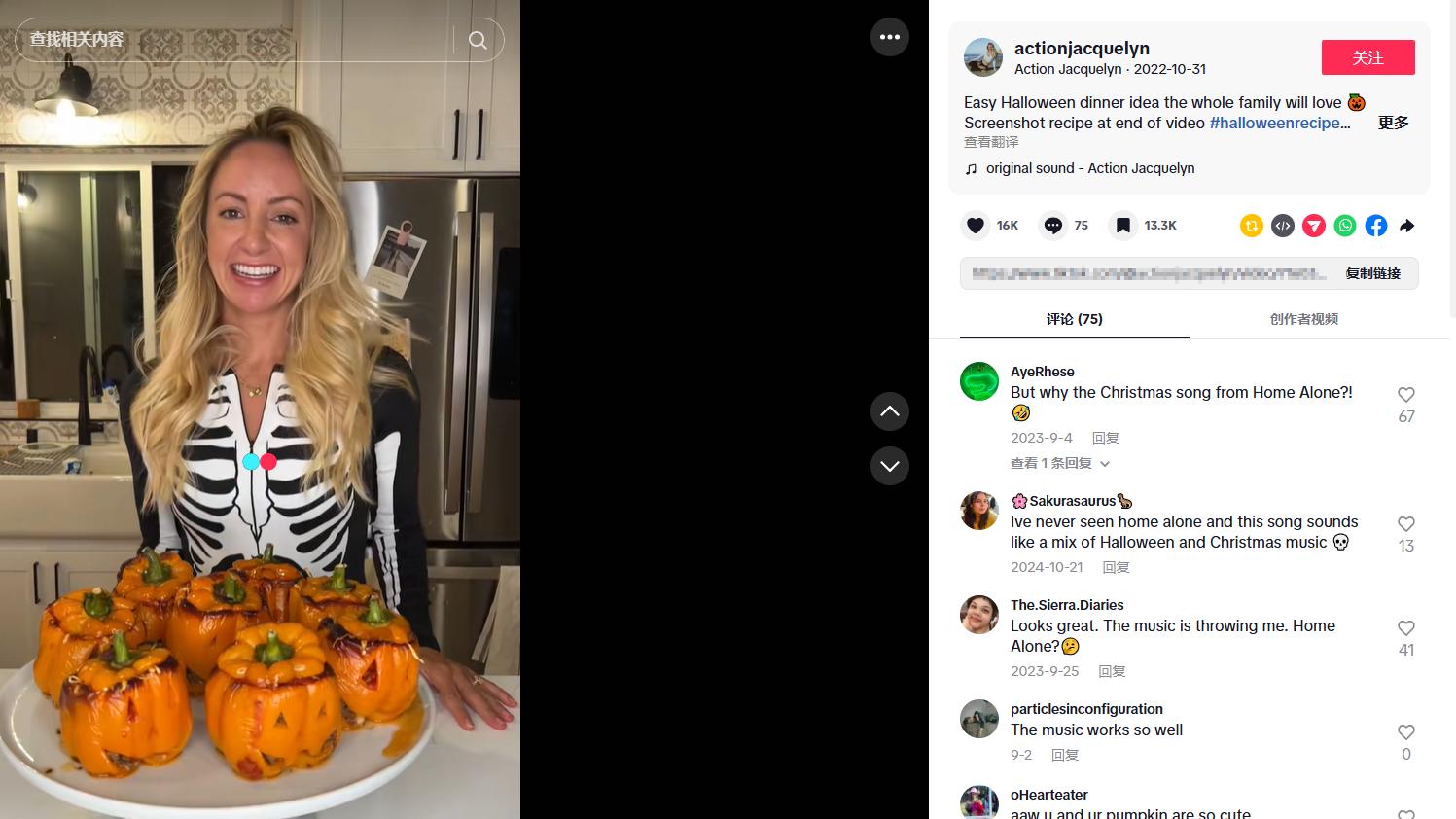Like The.Sierra.Diaries' comment

(x=1406, y=628)
